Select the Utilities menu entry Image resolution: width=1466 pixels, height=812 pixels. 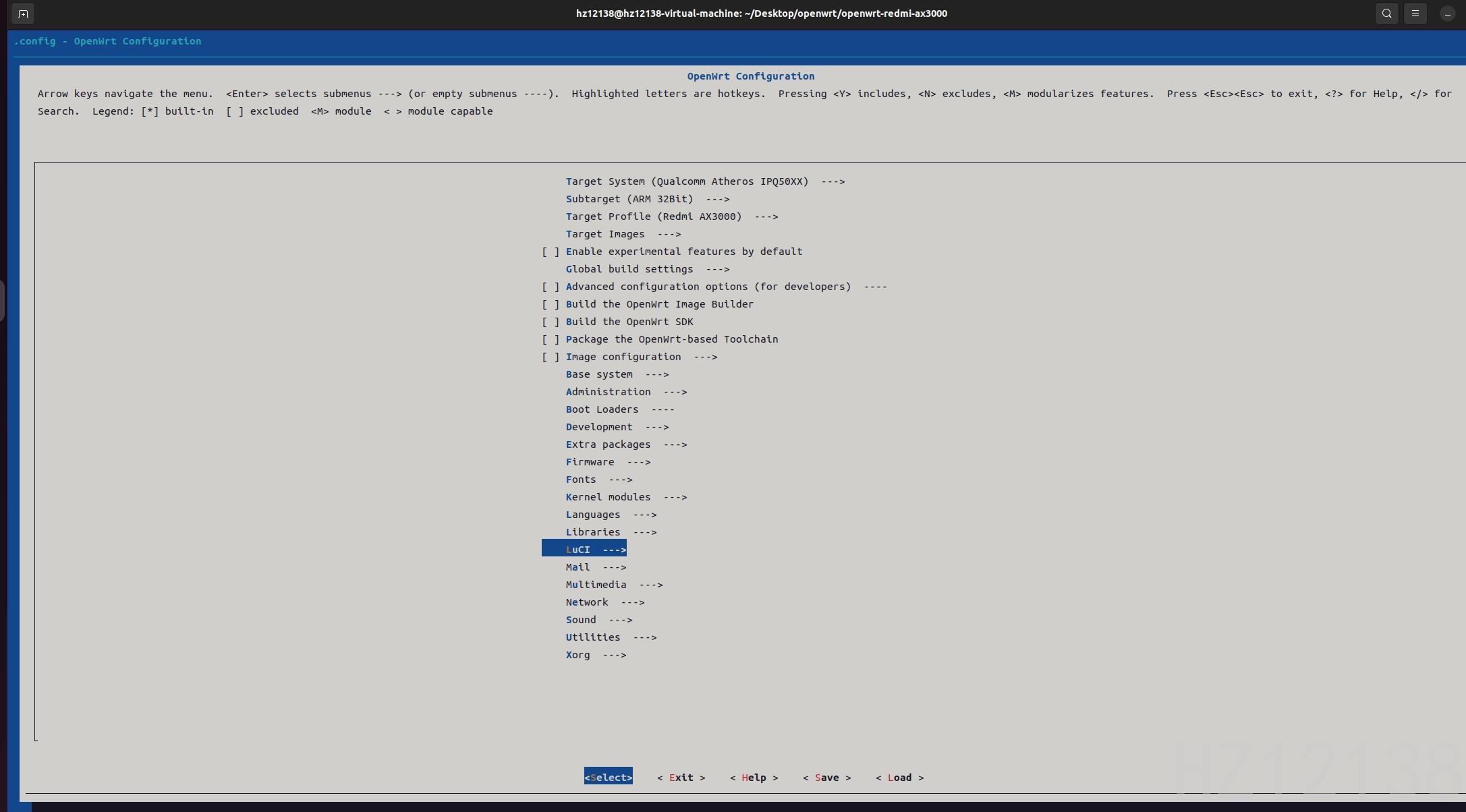(611, 637)
